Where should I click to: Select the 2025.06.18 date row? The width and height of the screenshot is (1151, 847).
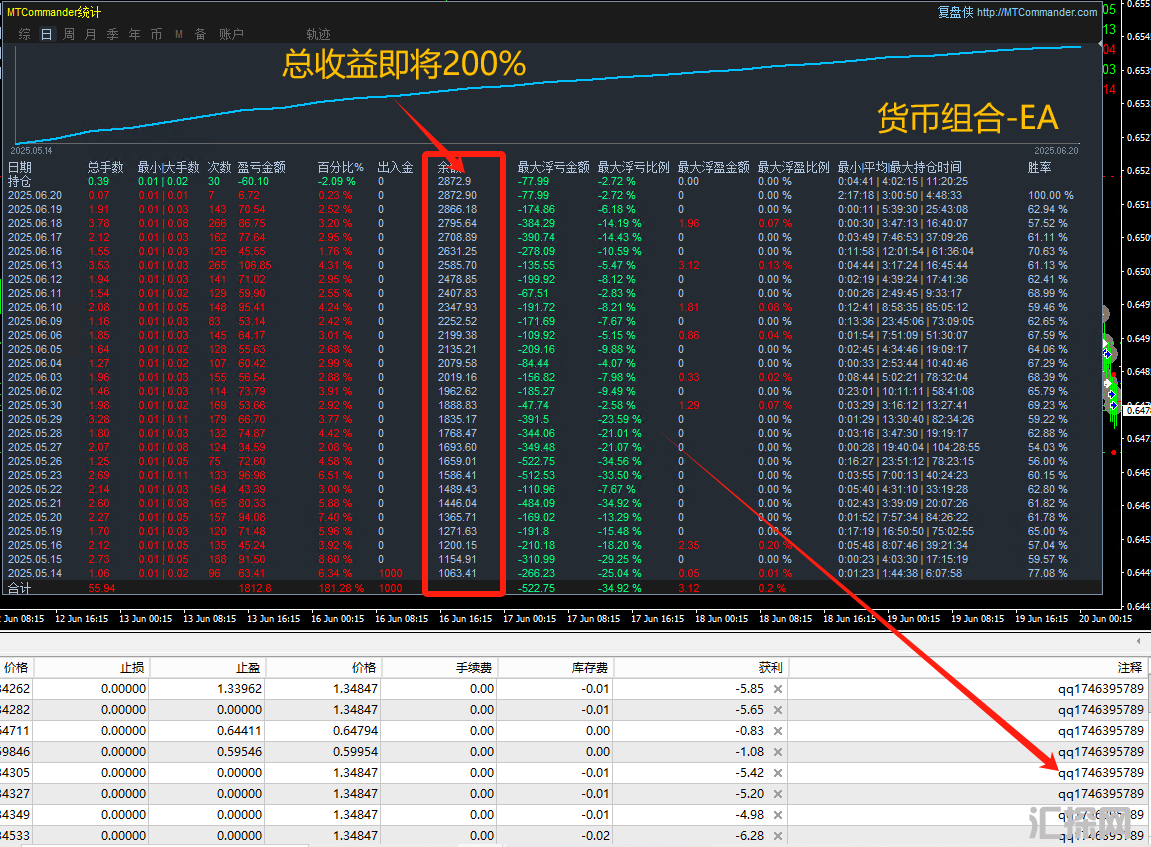(x=35, y=223)
